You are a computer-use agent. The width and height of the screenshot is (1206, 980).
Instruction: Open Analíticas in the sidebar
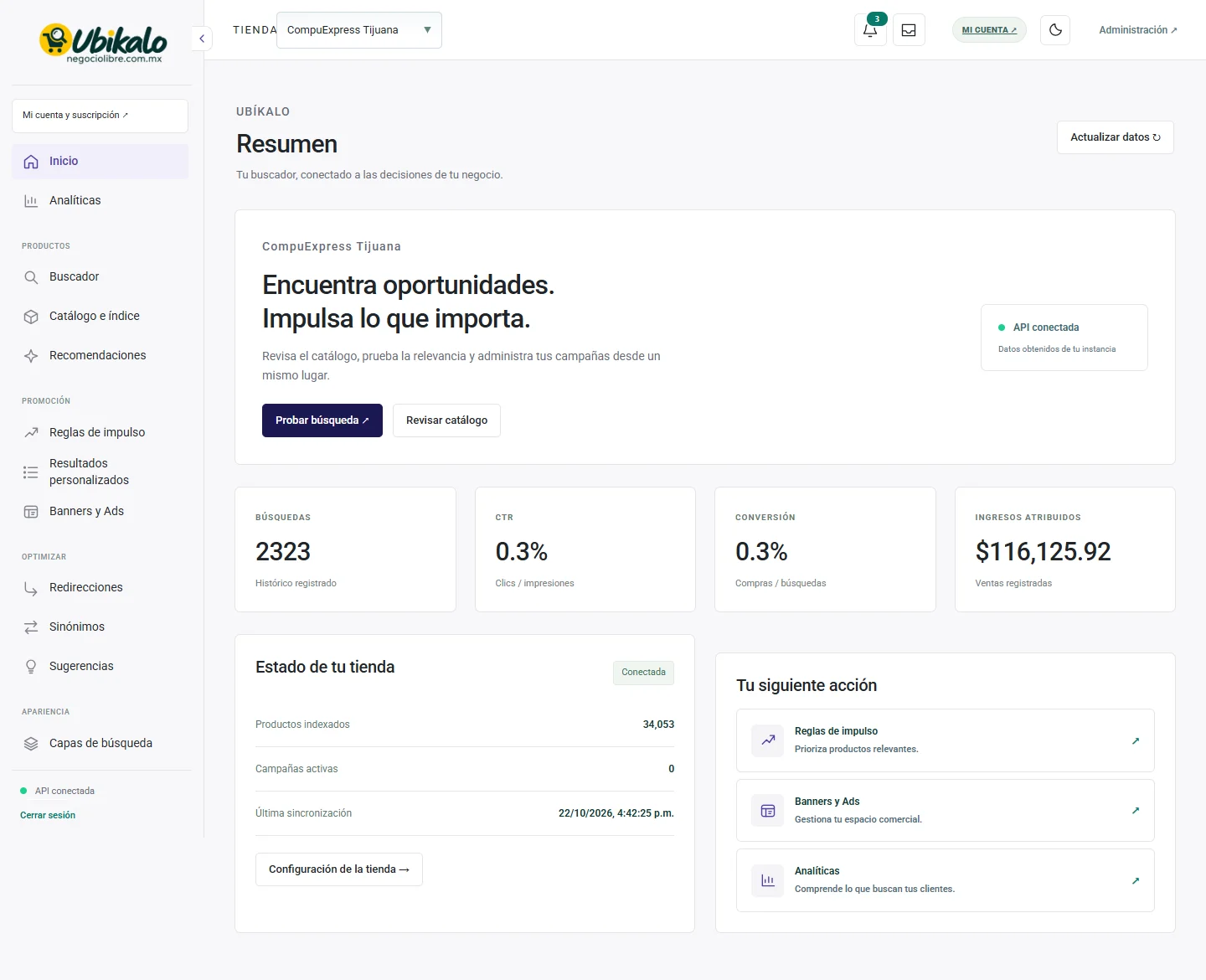[x=100, y=201]
